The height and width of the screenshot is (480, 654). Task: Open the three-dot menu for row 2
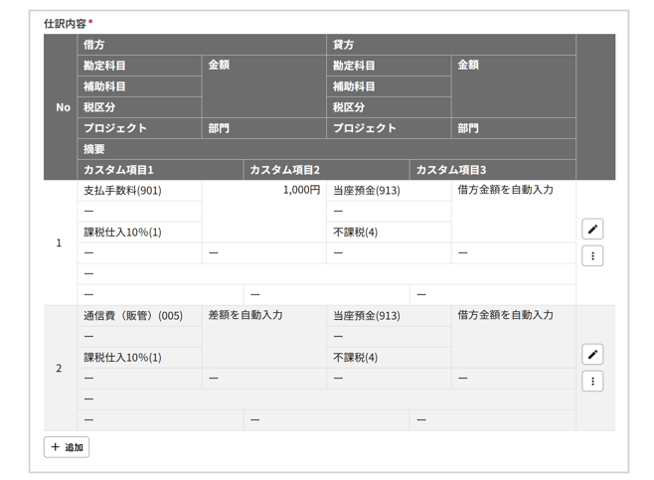point(592,381)
